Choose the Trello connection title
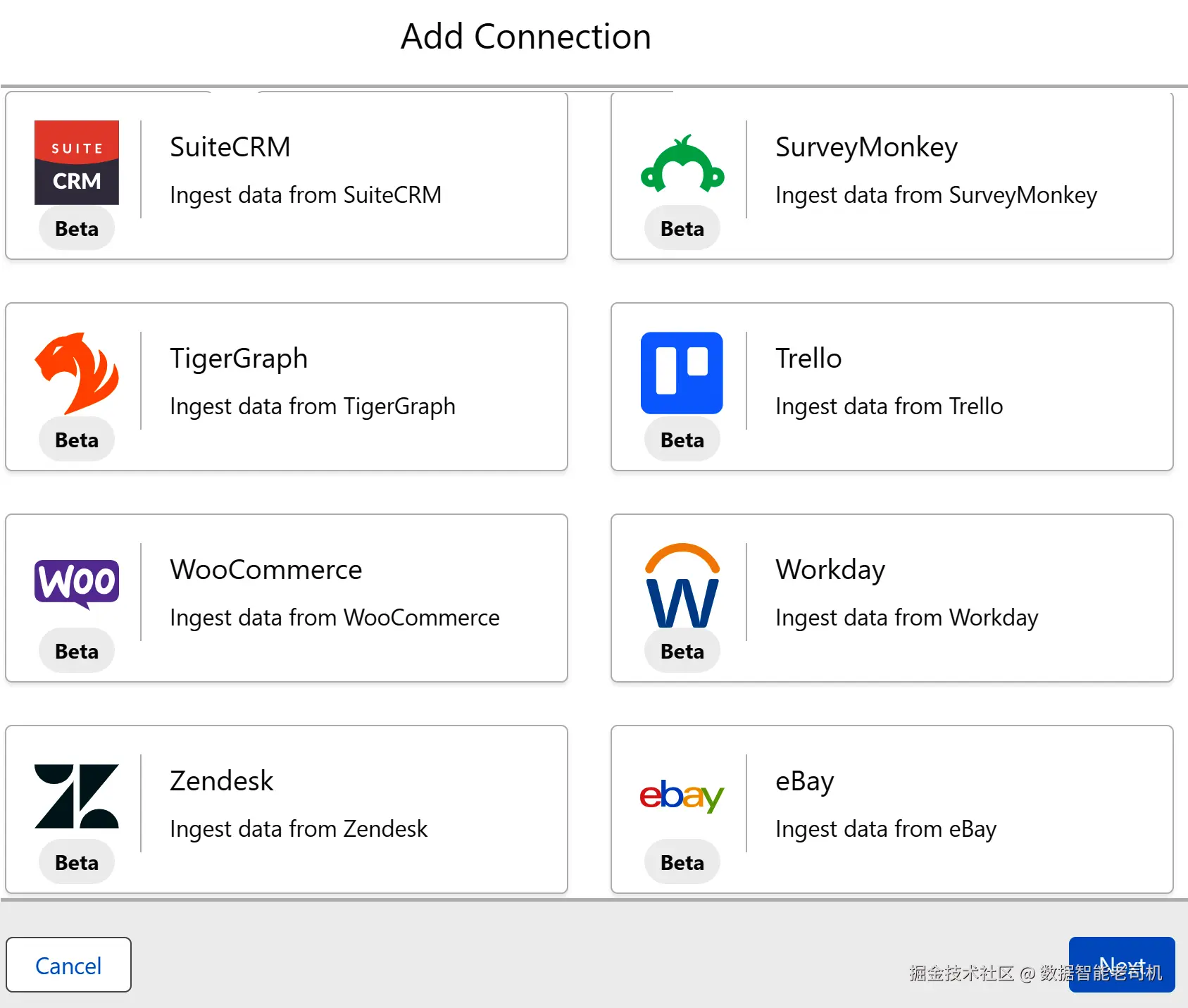Image resolution: width=1188 pixels, height=1008 pixels. (x=808, y=359)
